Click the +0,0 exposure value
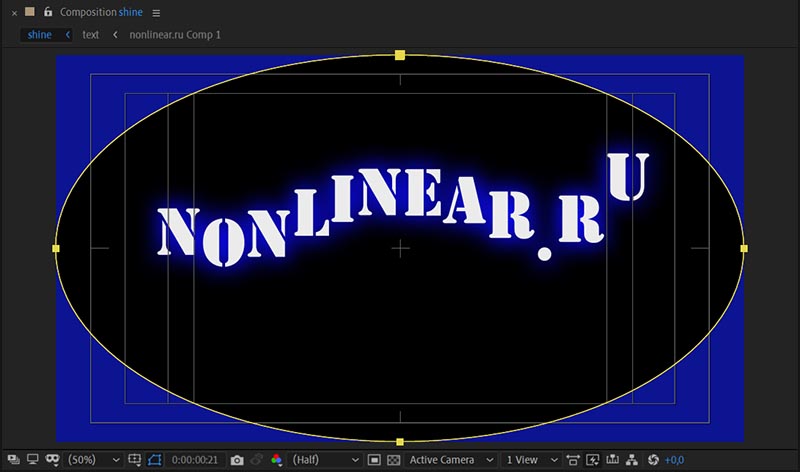This screenshot has width=800, height=472. [674, 460]
